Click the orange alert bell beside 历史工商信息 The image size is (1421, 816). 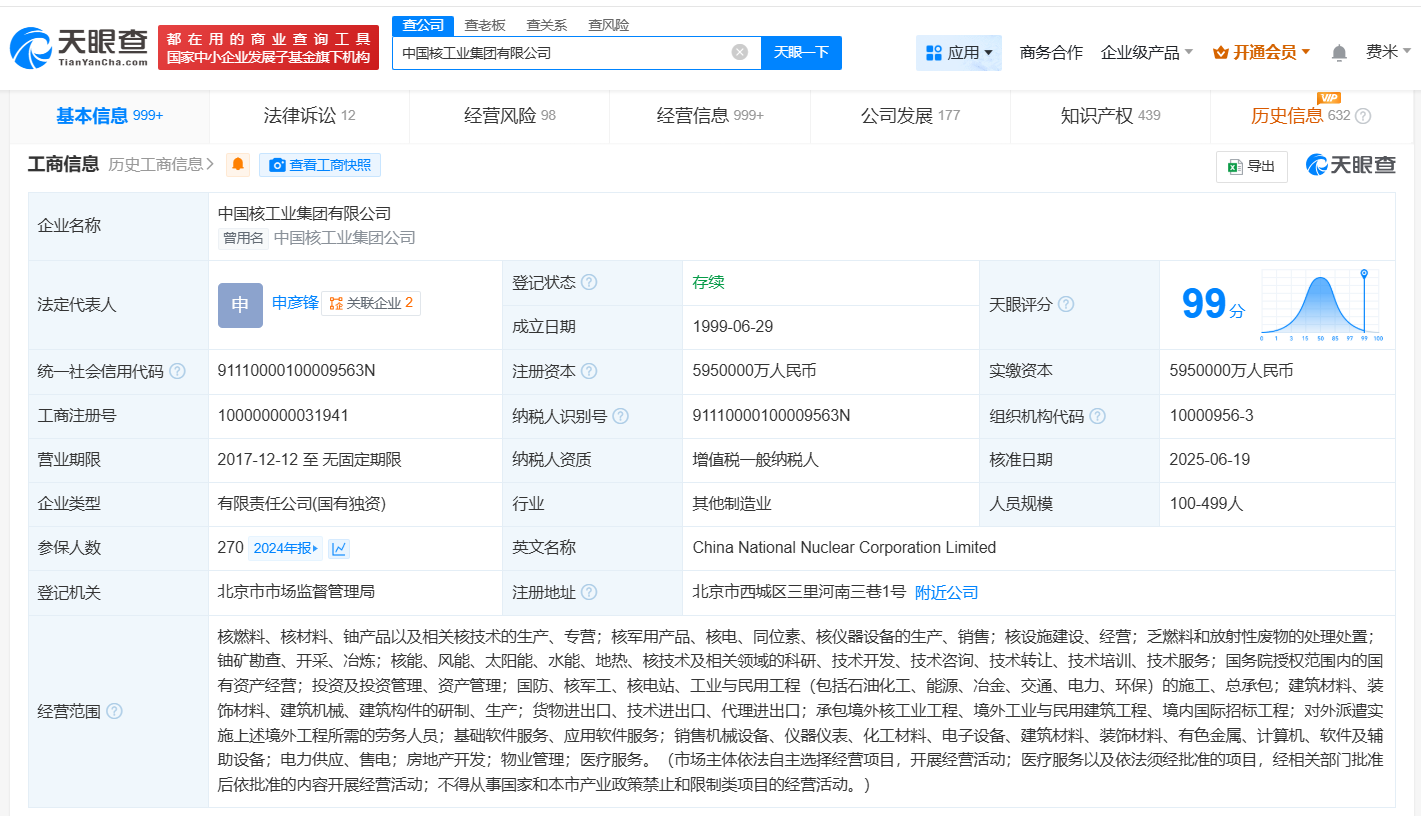(238, 165)
